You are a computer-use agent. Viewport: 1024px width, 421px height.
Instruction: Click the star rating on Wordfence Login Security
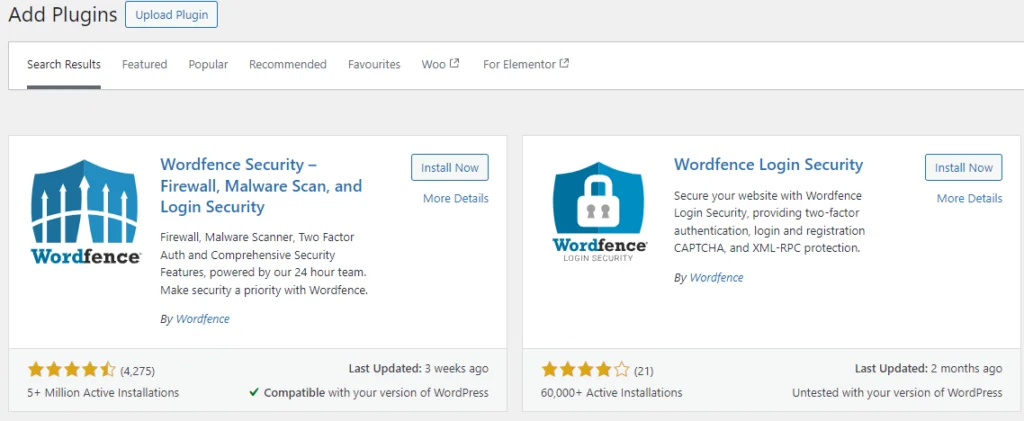point(586,371)
